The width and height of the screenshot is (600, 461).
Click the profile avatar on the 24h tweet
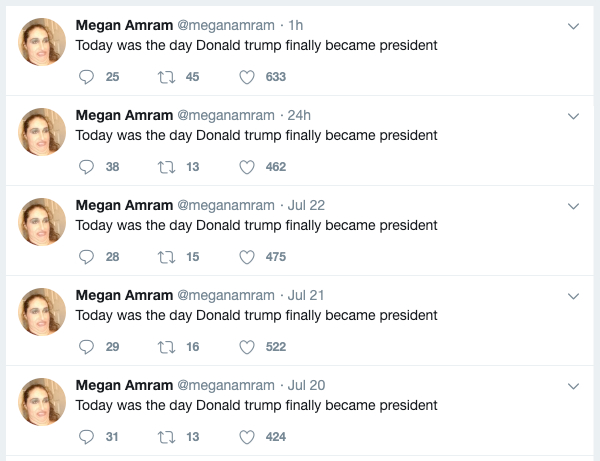point(44,132)
